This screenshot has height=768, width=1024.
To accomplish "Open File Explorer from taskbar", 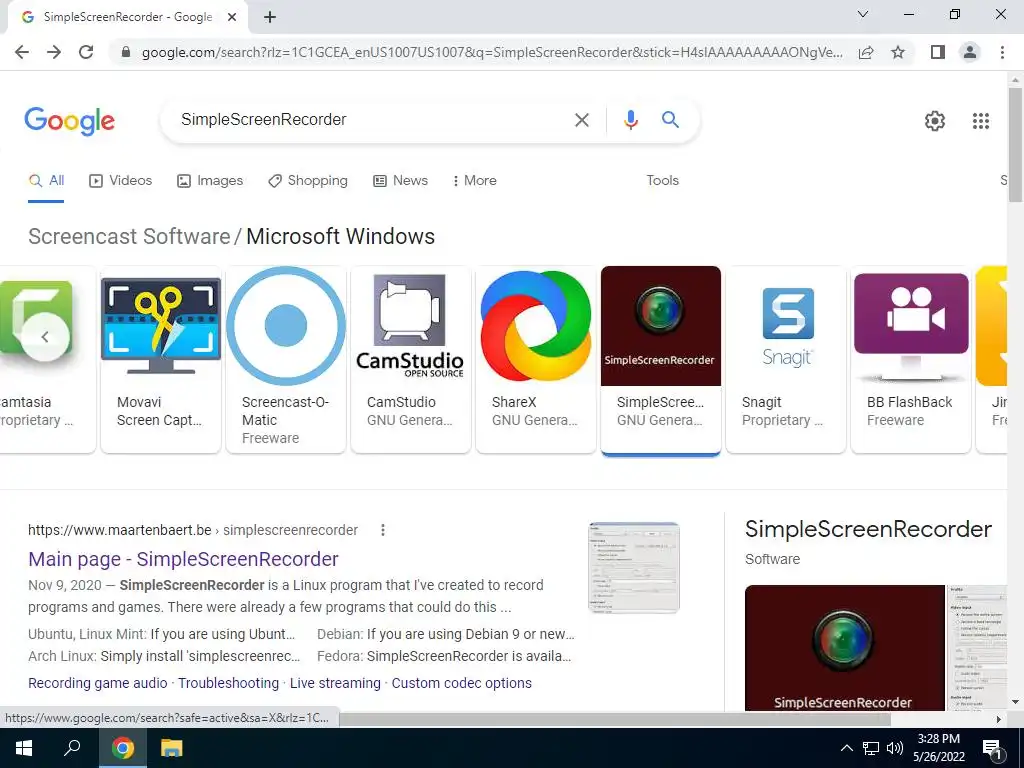I will click(172, 748).
